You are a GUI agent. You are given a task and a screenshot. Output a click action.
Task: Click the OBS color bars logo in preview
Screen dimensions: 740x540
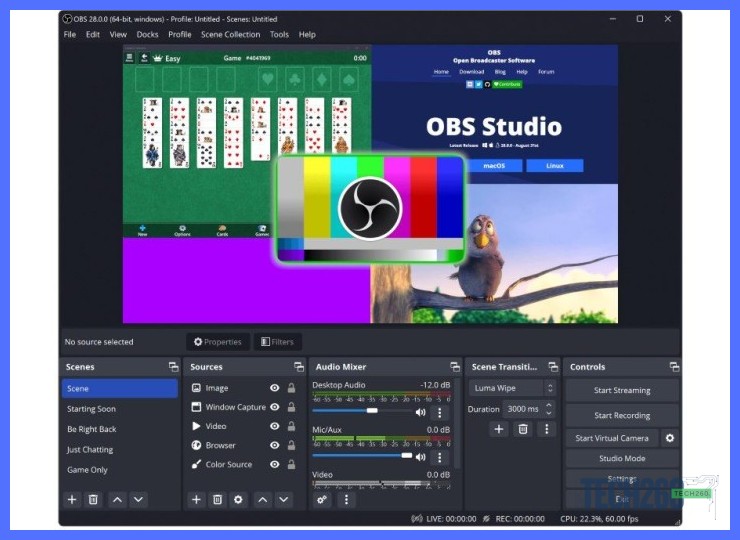(370, 209)
